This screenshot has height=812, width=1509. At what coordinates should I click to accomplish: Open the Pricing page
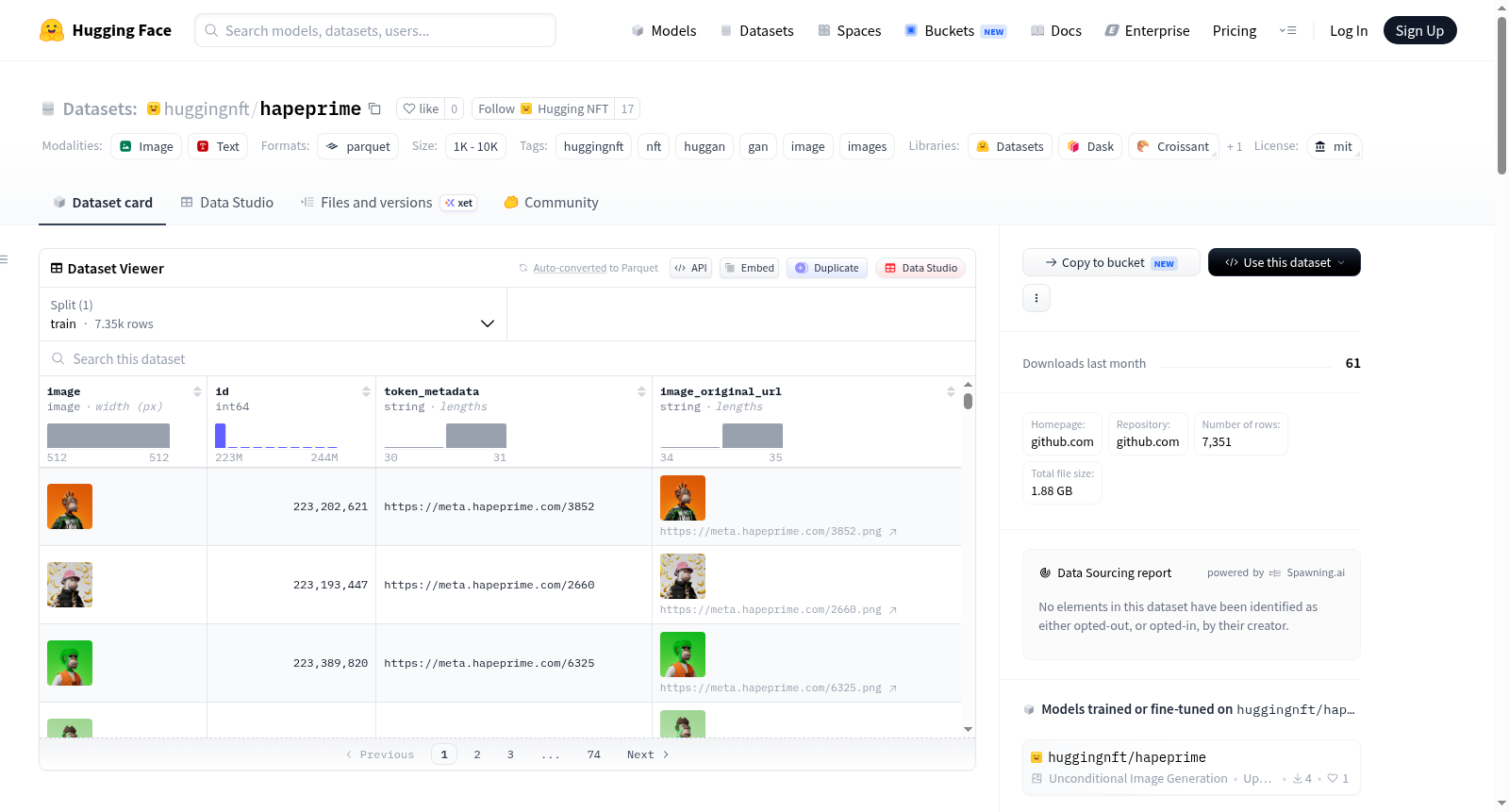[x=1235, y=31]
